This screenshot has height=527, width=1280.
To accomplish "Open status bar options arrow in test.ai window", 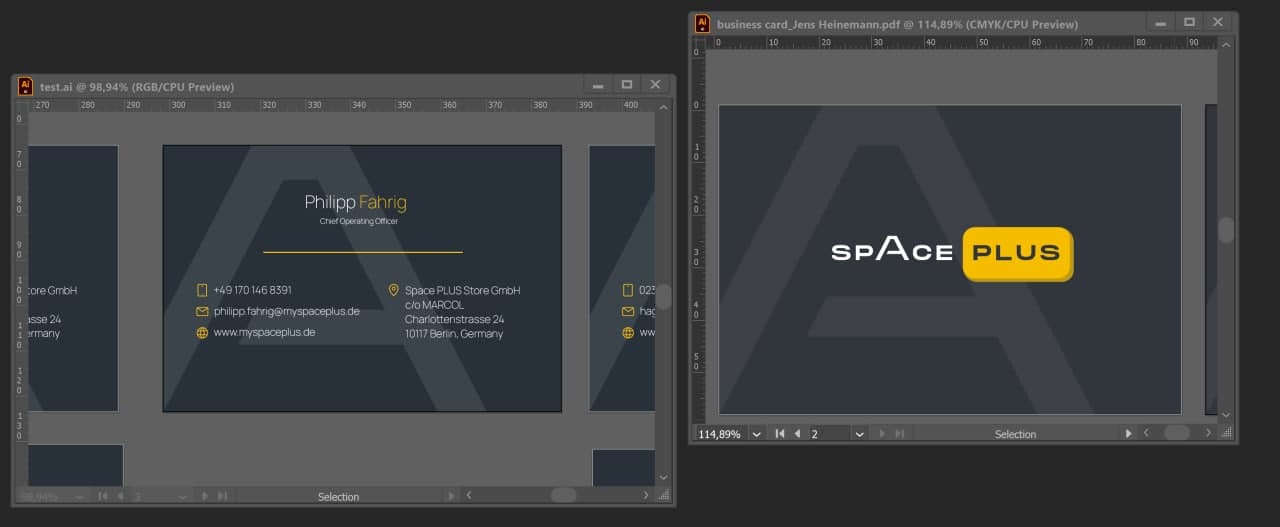I will (451, 496).
